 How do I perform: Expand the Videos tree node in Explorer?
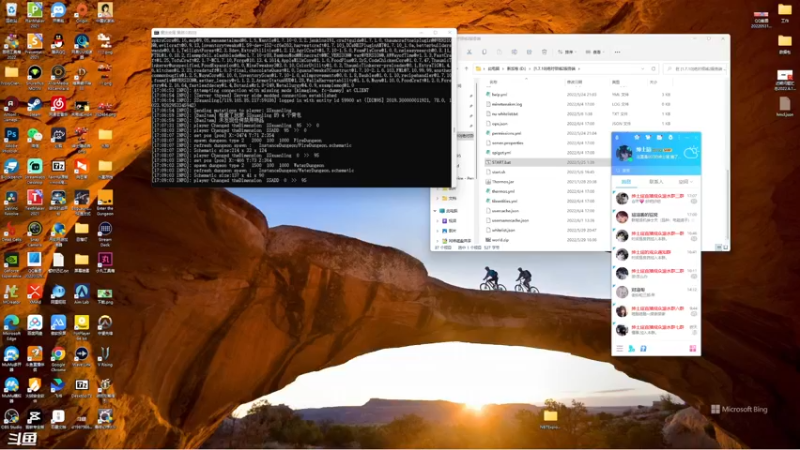(438, 221)
